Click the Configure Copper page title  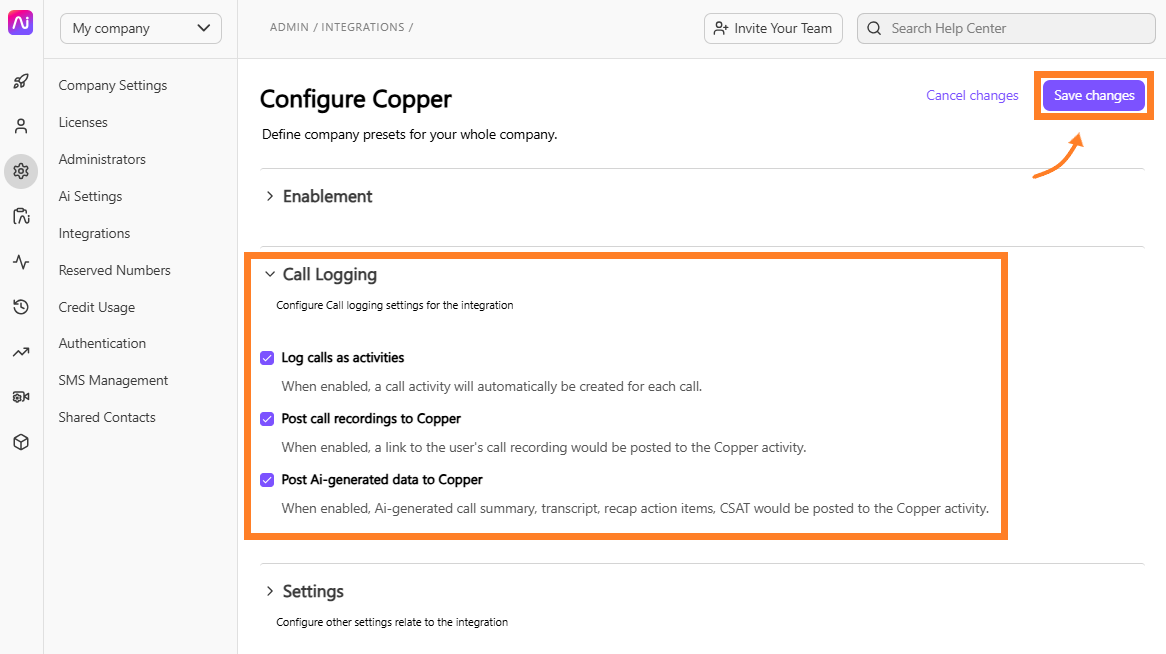[x=355, y=99]
